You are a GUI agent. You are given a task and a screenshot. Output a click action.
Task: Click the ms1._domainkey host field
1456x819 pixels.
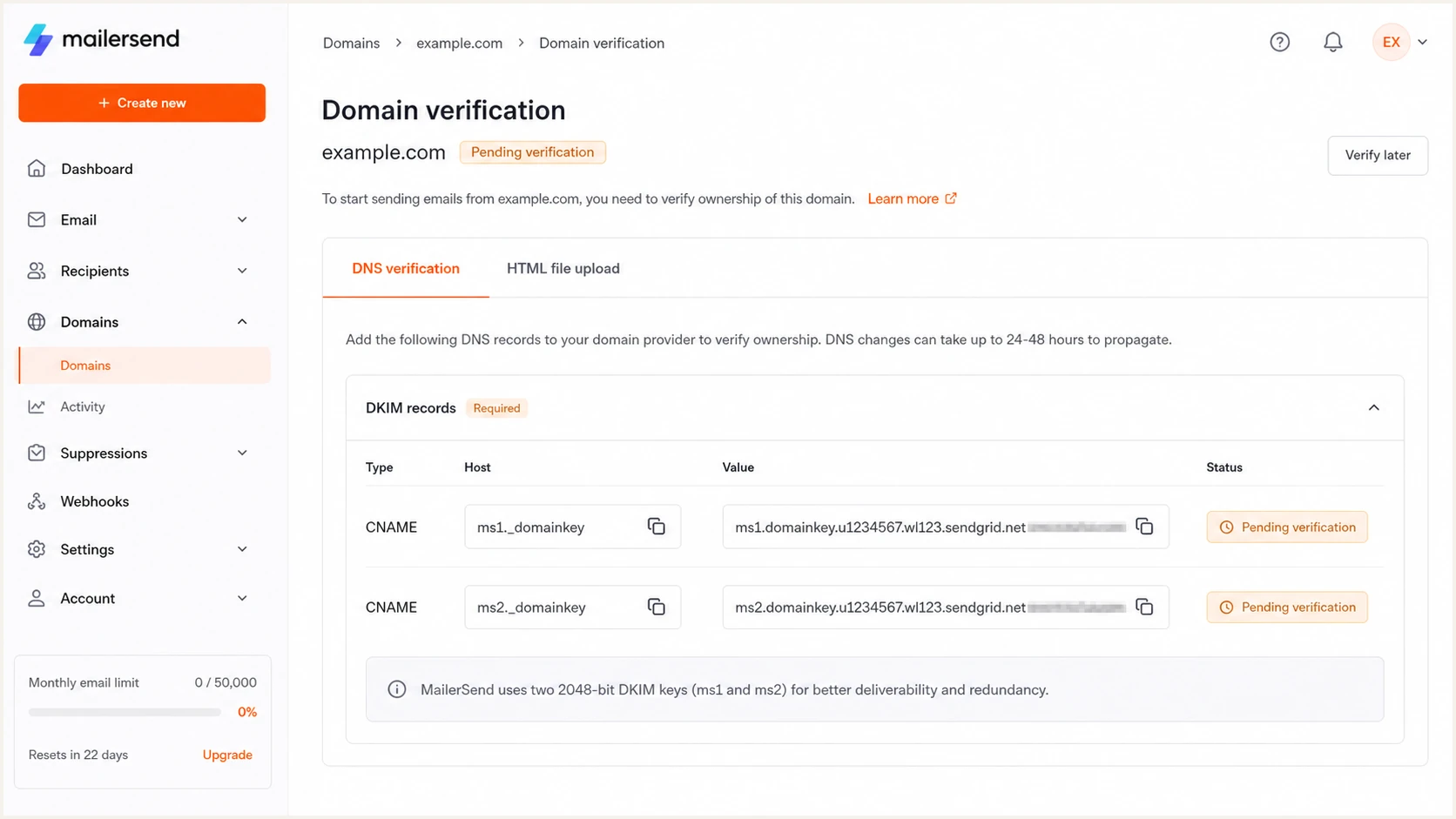[572, 527]
